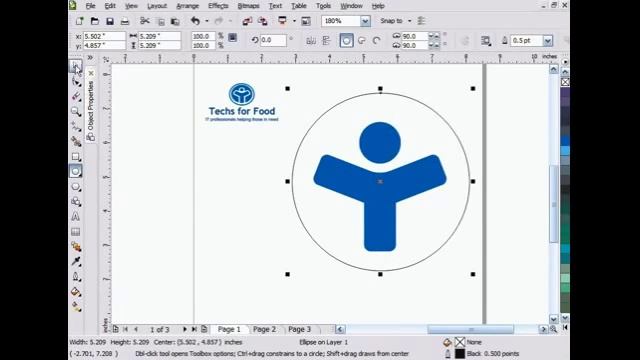640x360 pixels.
Task: Select the Interactive Fill tool
Action: (x=76, y=307)
